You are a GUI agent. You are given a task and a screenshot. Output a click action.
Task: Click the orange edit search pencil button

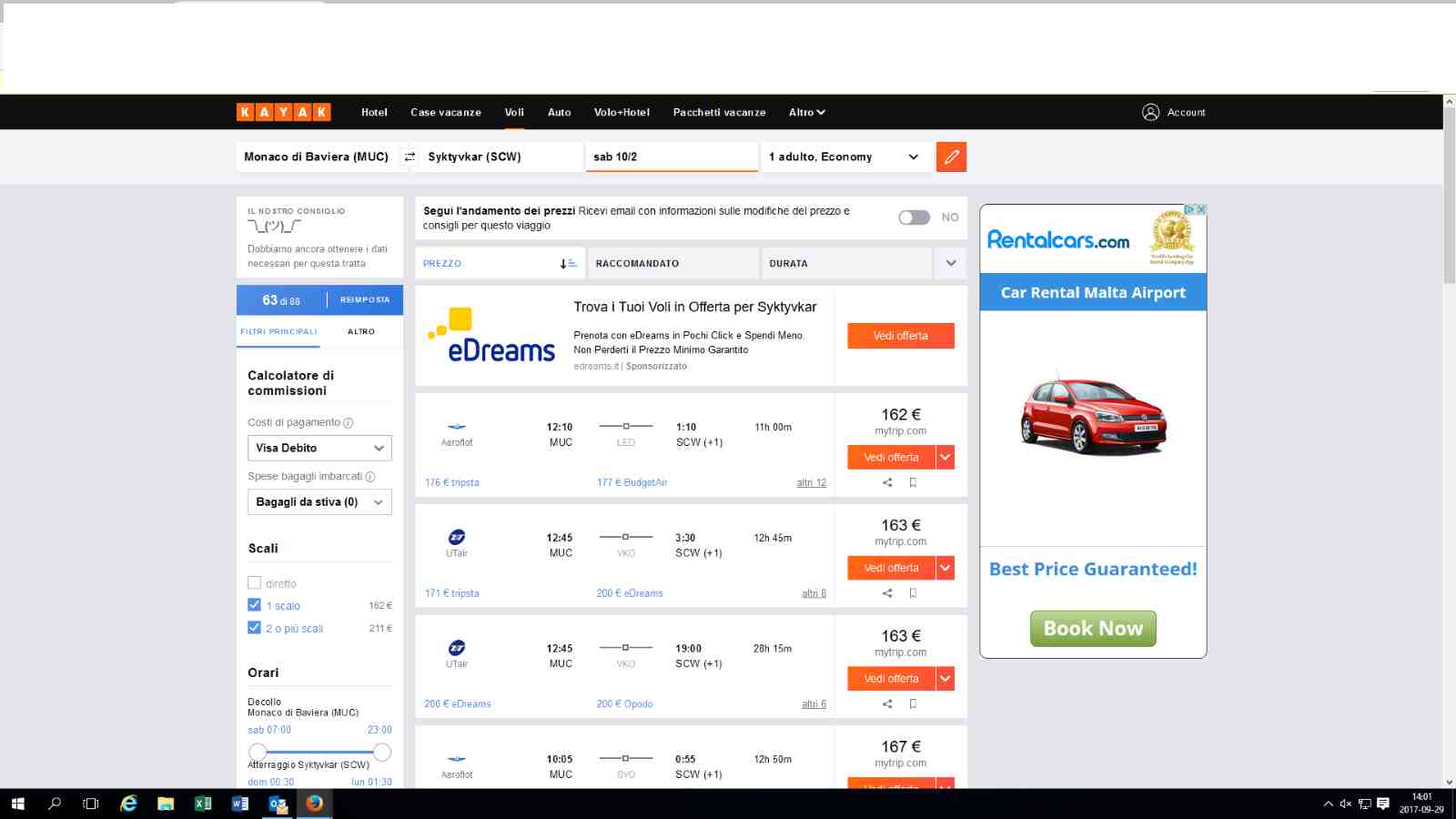(951, 157)
